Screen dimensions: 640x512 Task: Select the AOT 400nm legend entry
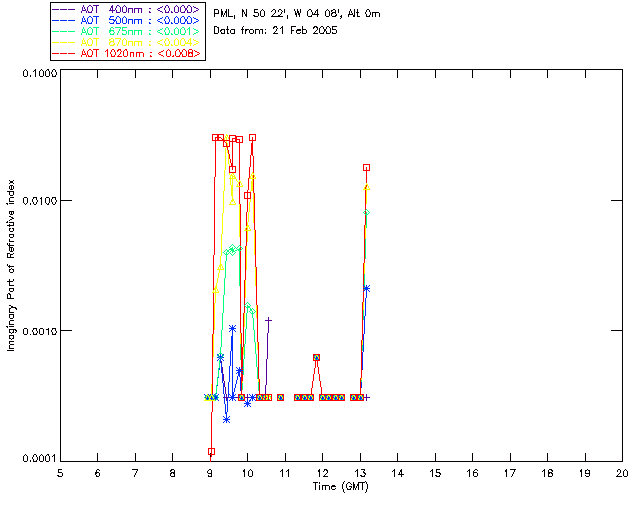click(x=128, y=9)
